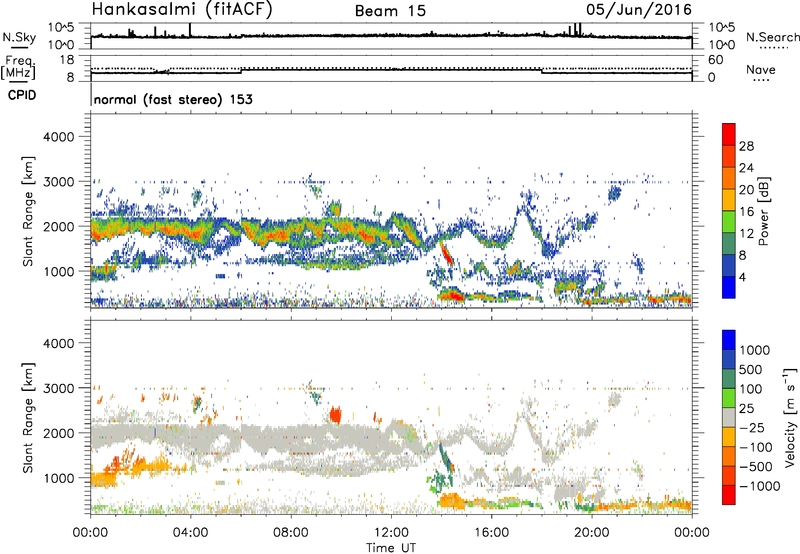Screen dimensions: 800x554
Task: Click the "2000" tick in velocity panel
Action: tap(59, 433)
